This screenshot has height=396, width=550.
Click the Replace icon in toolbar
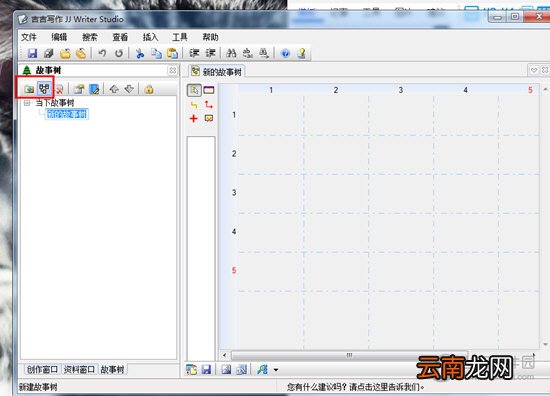point(247,53)
